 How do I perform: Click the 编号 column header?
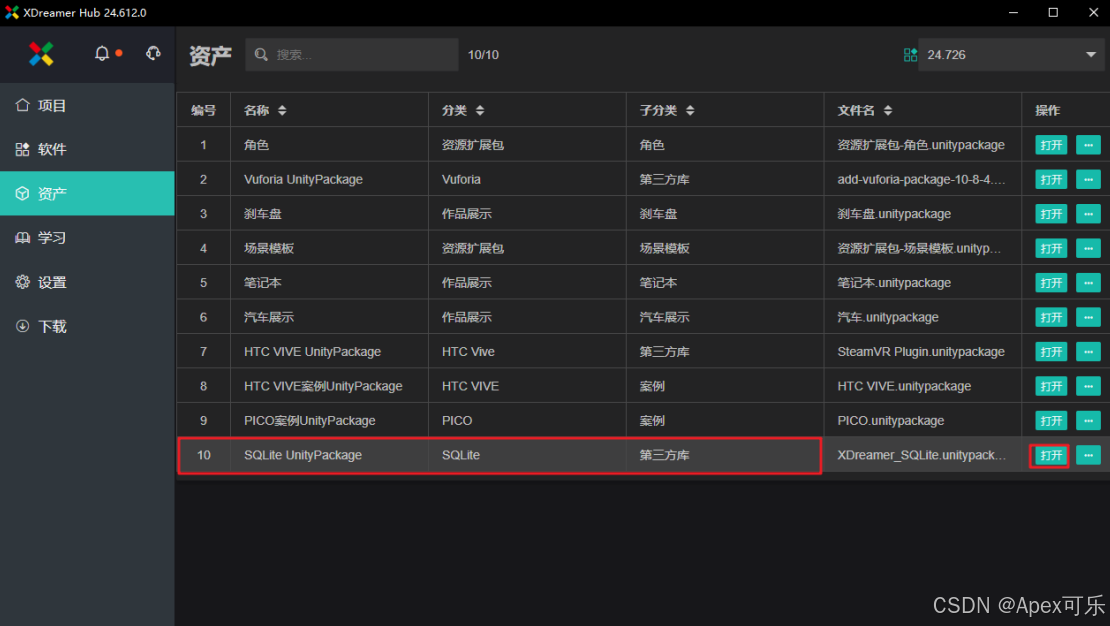point(203,110)
